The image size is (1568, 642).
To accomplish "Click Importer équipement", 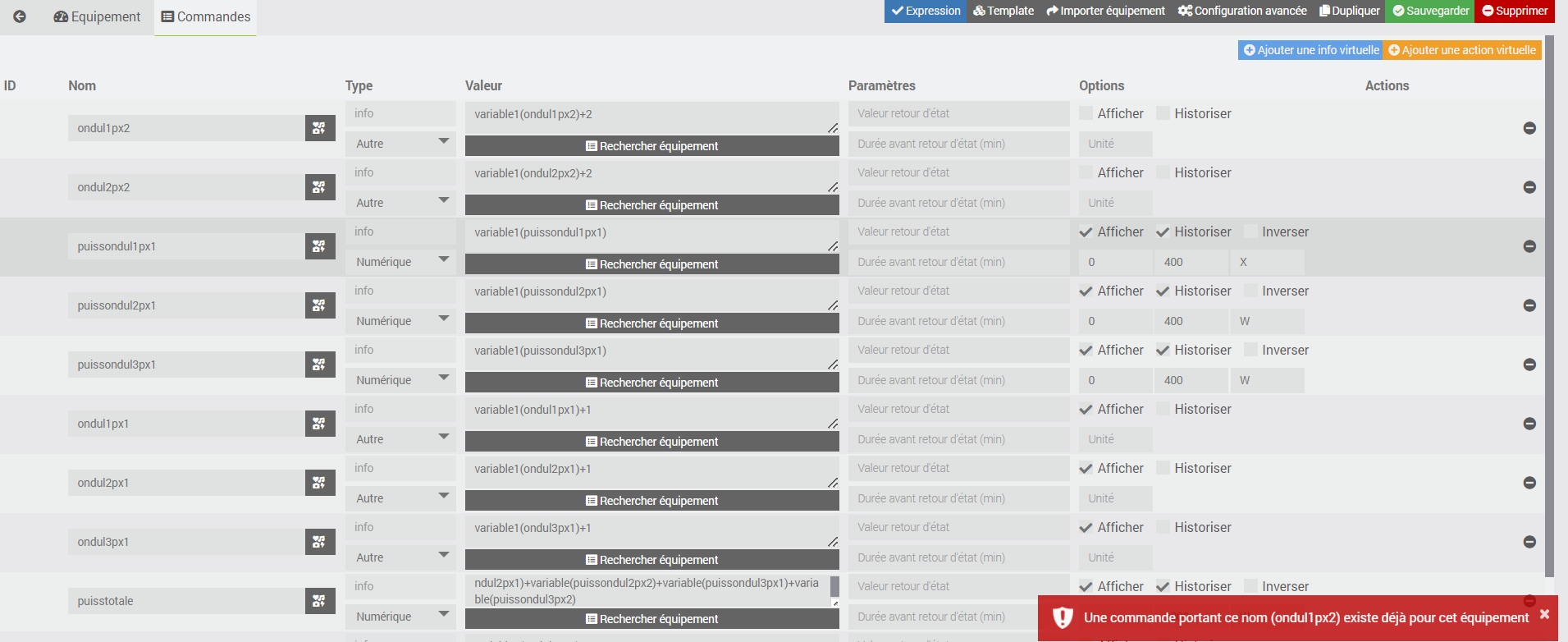I will coord(1106,11).
